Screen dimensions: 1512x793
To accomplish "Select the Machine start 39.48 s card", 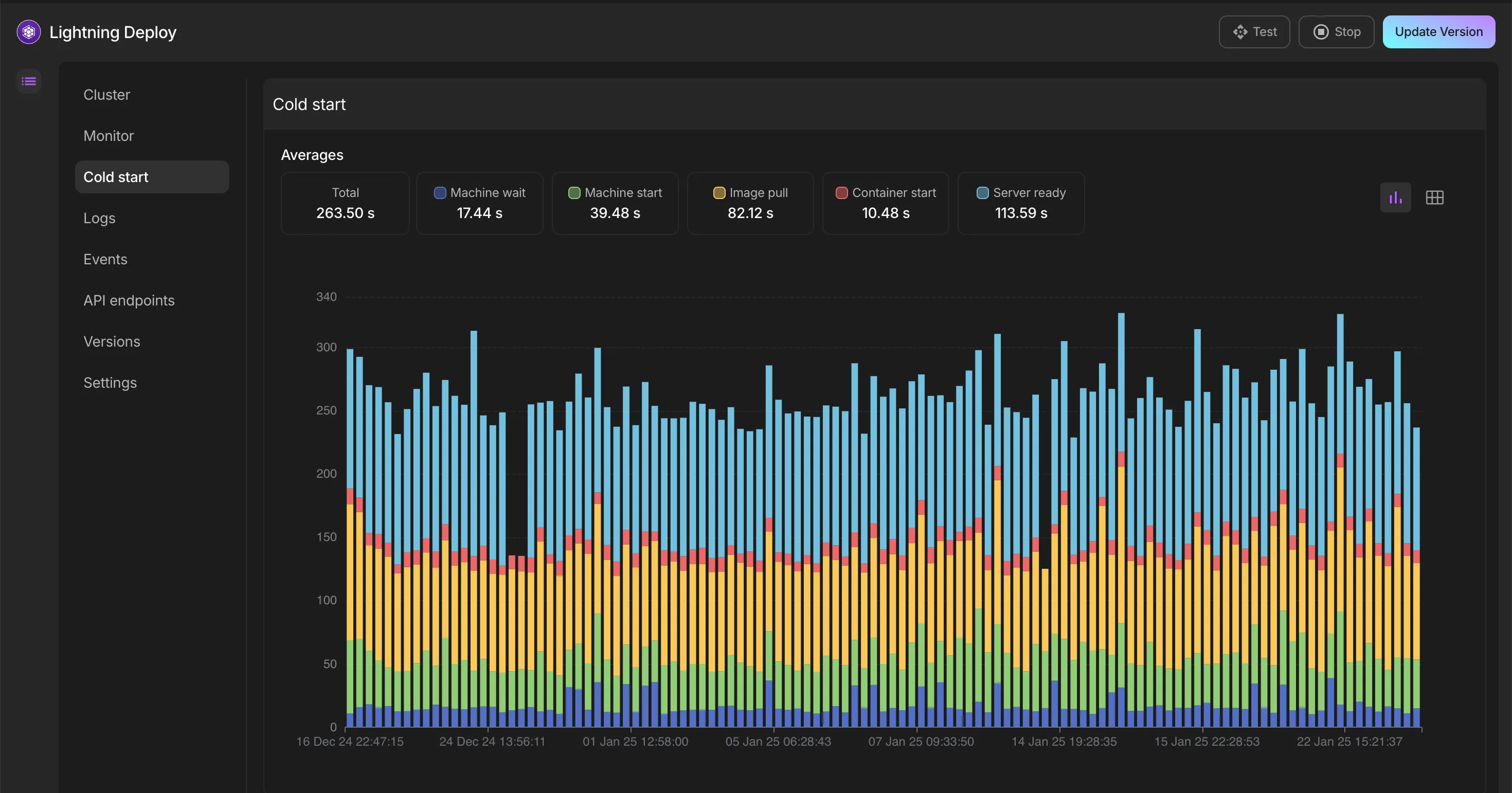I will pos(615,203).
